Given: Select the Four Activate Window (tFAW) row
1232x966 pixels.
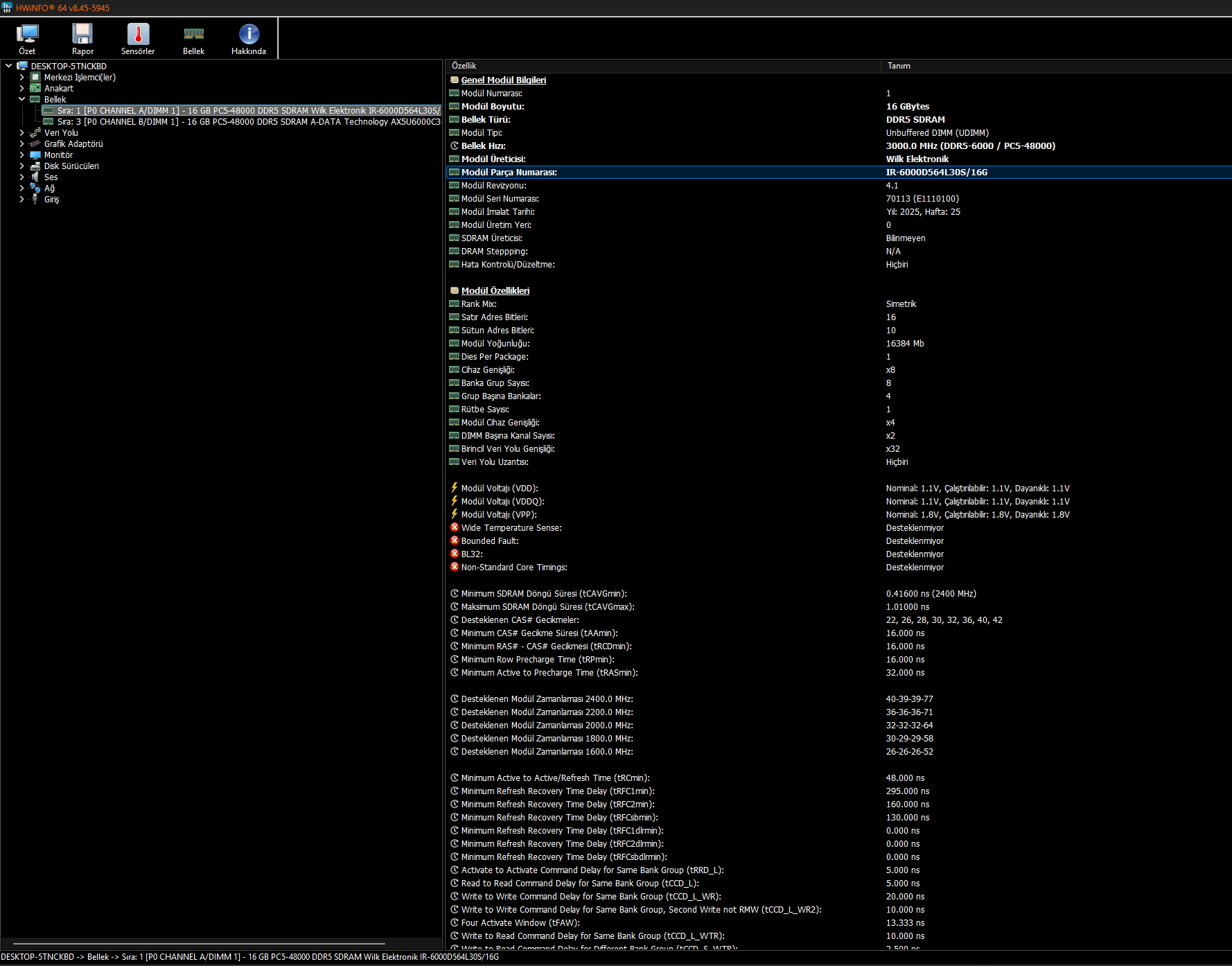Looking at the screenshot, I should [x=838, y=922].
